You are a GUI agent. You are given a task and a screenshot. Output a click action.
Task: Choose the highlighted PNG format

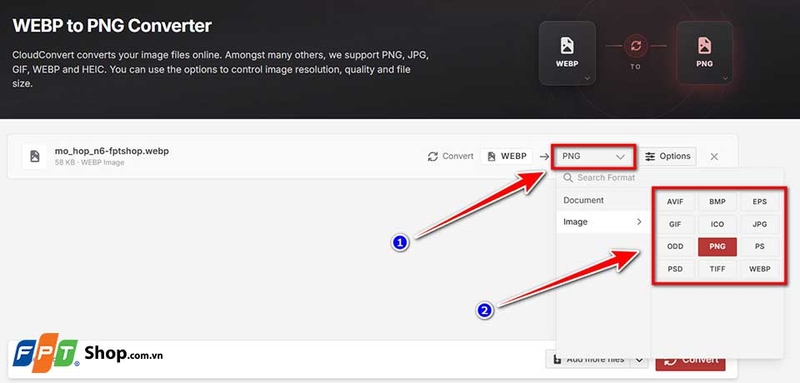[717, 246]
